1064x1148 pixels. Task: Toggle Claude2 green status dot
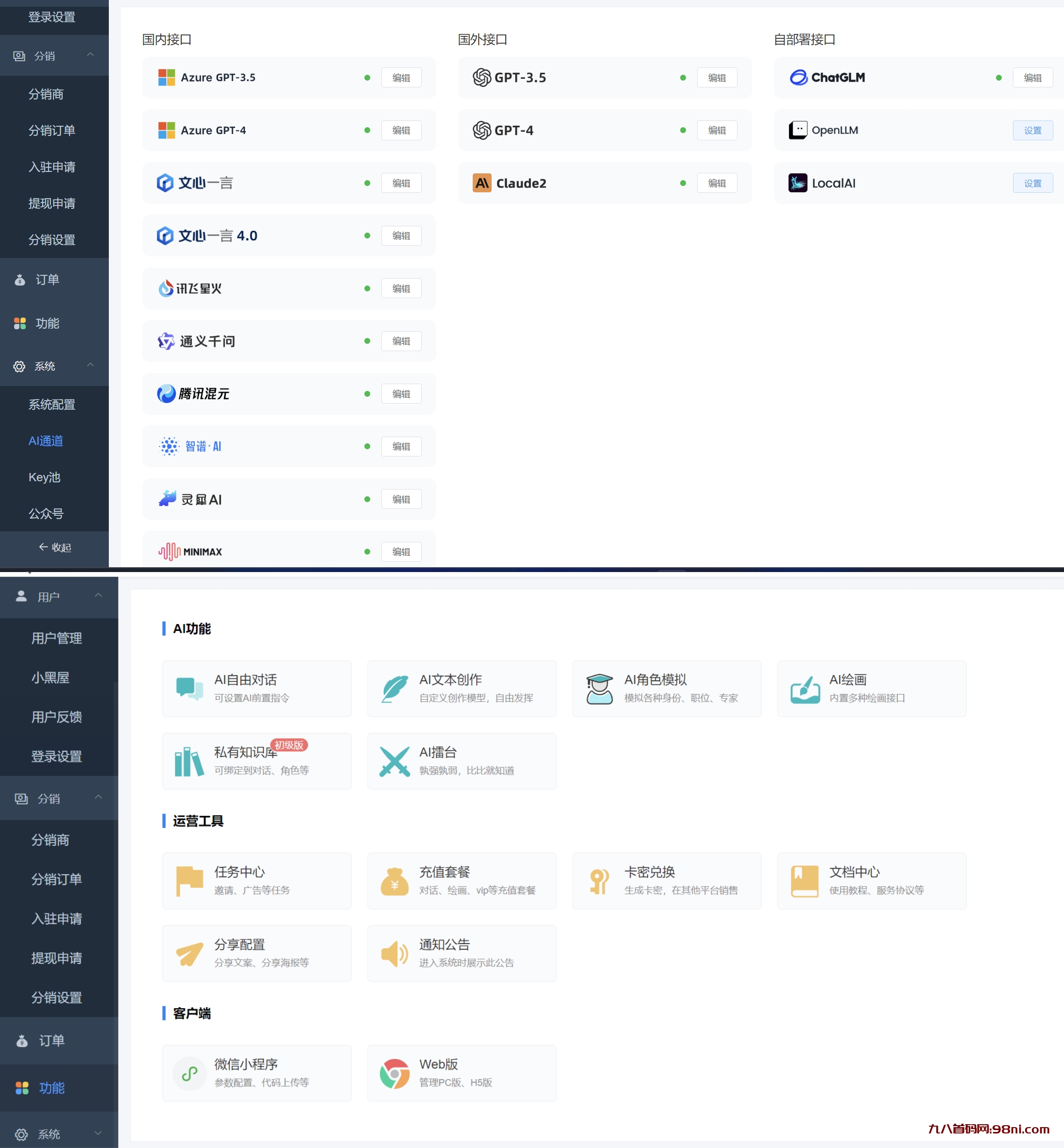[683, 183]
